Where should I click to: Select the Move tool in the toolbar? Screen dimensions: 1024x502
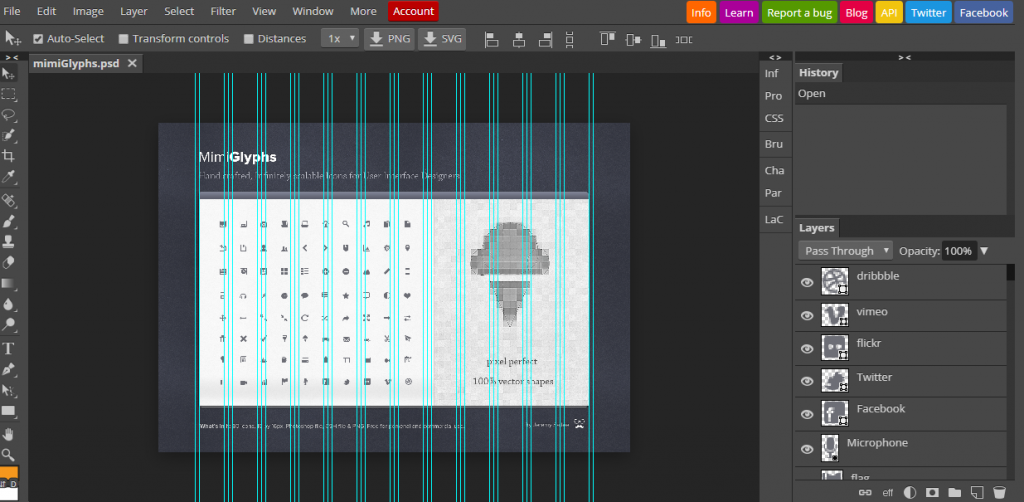8,73
